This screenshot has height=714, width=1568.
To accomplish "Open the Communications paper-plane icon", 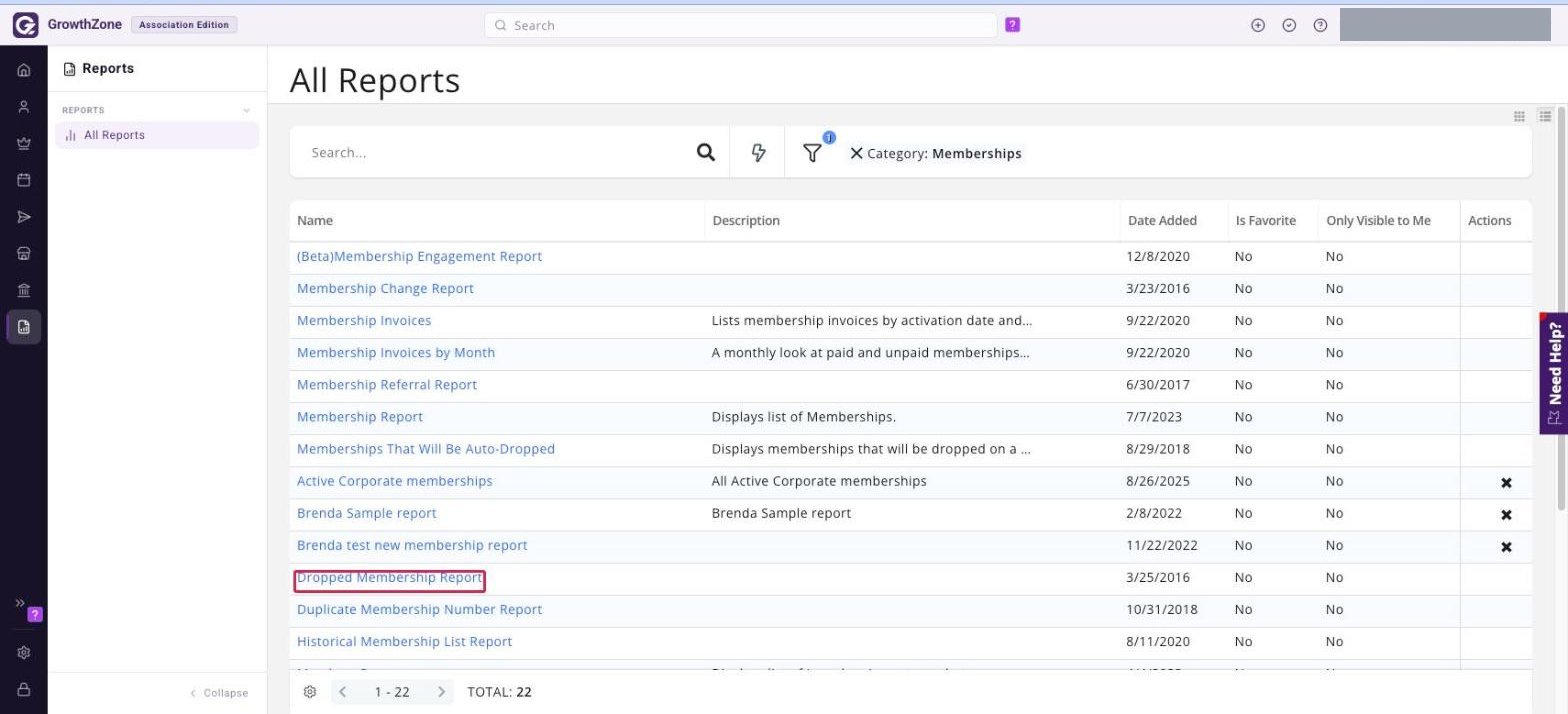I will (24, 217).
